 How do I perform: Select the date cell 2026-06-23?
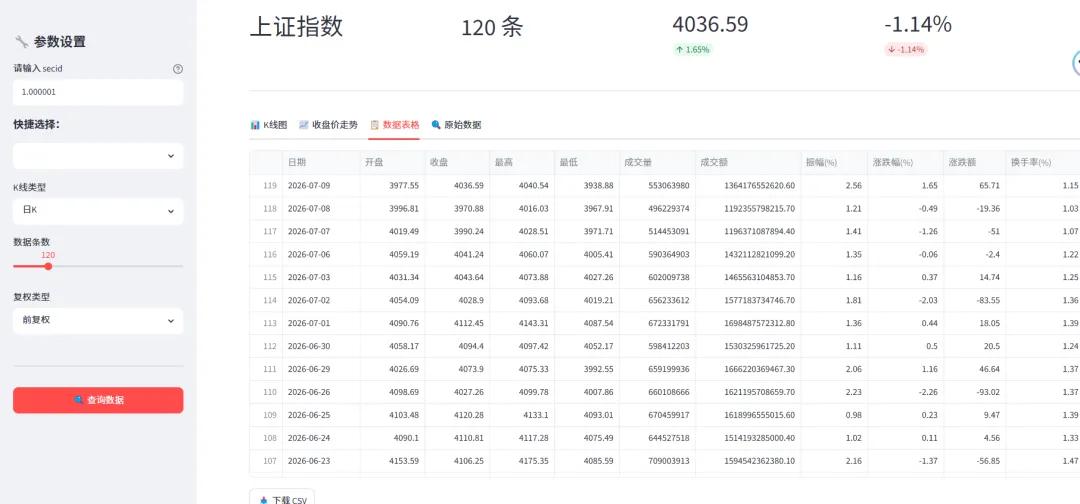click(x=321, y=461)
